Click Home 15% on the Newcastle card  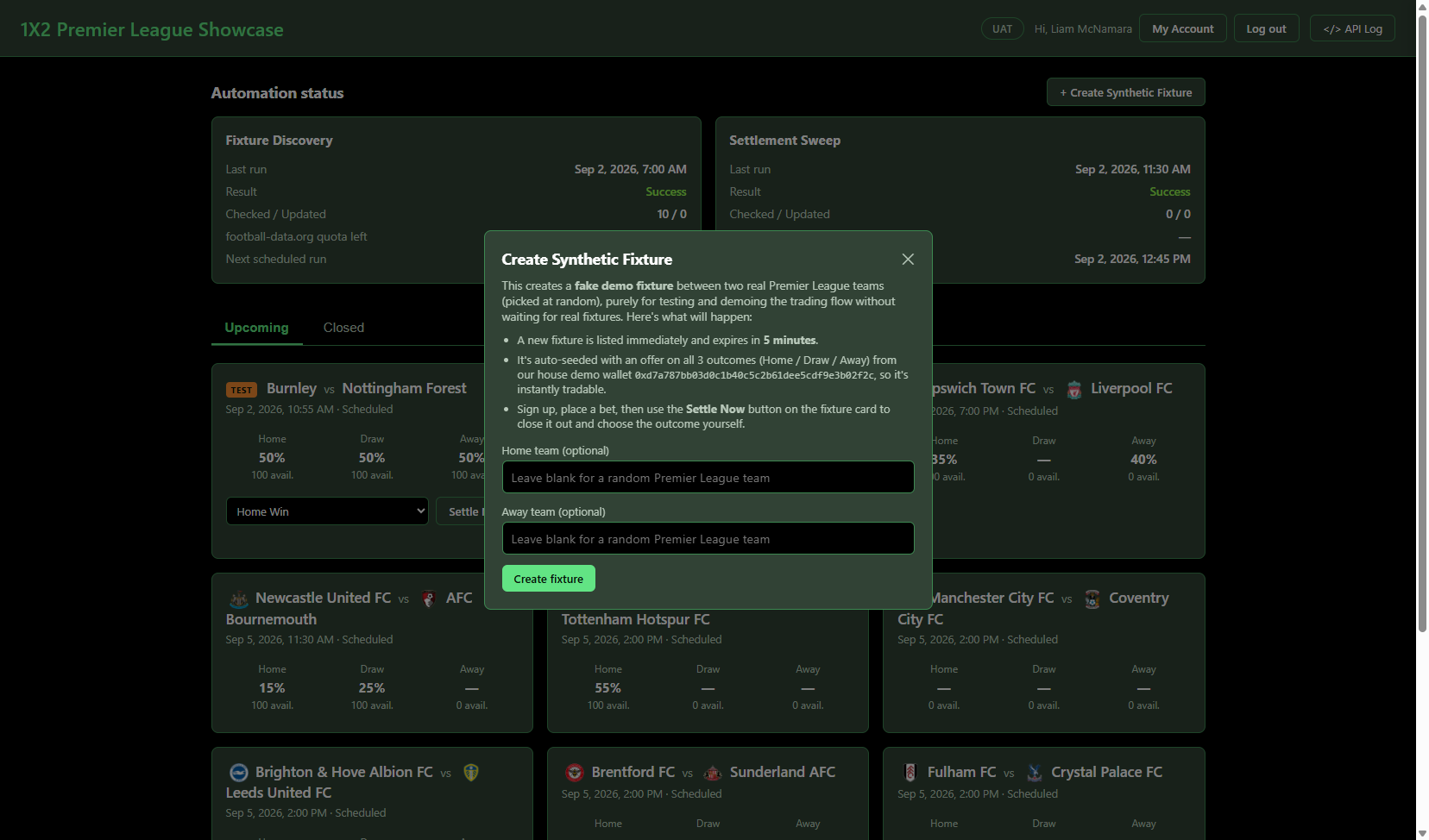(x=272, y=687)
